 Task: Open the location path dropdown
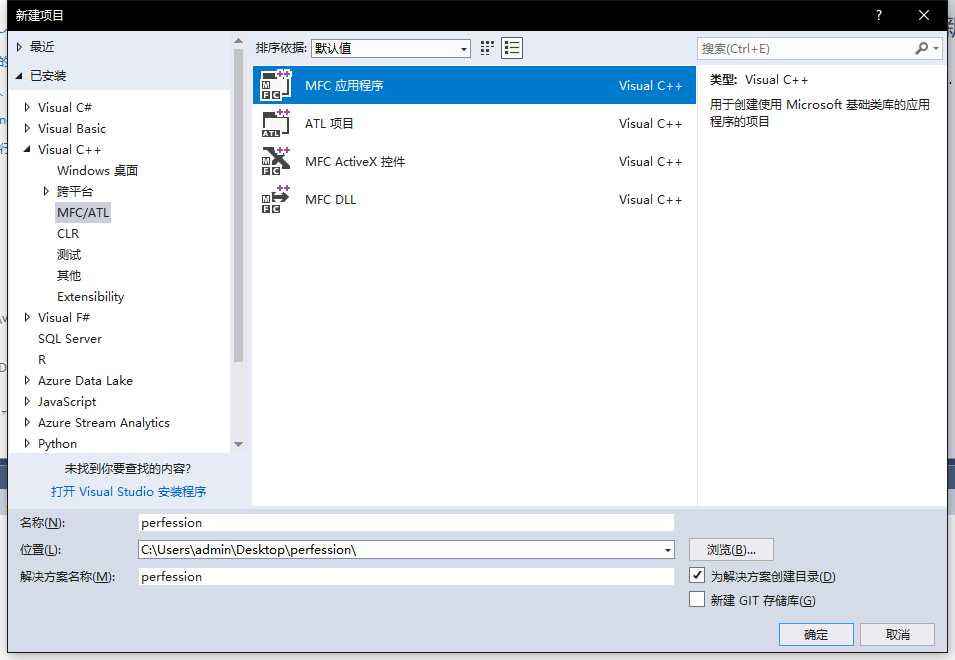[668, 550]
